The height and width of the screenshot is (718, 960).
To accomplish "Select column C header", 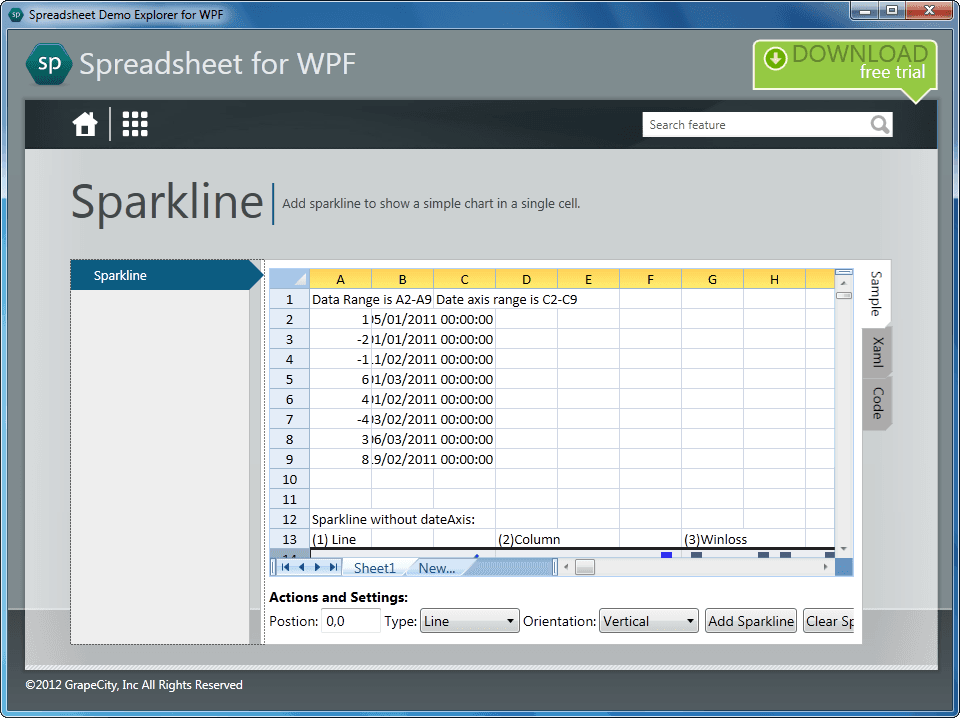I will click(464, 280).
